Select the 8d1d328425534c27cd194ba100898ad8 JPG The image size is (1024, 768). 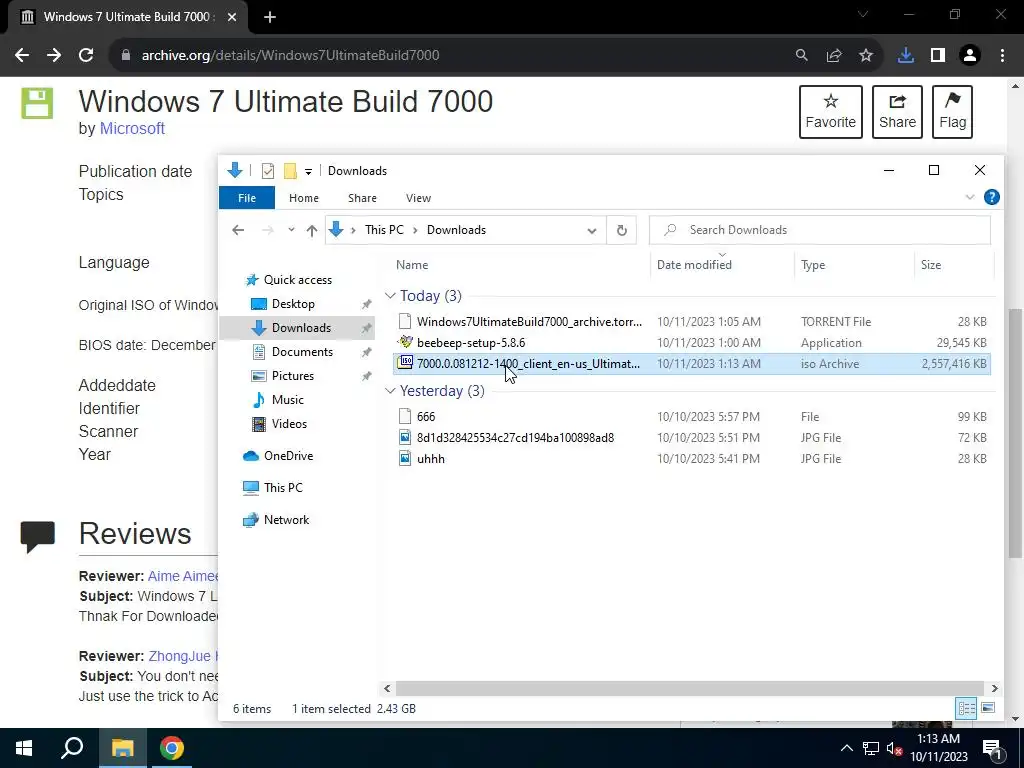(x=692, y=438)
